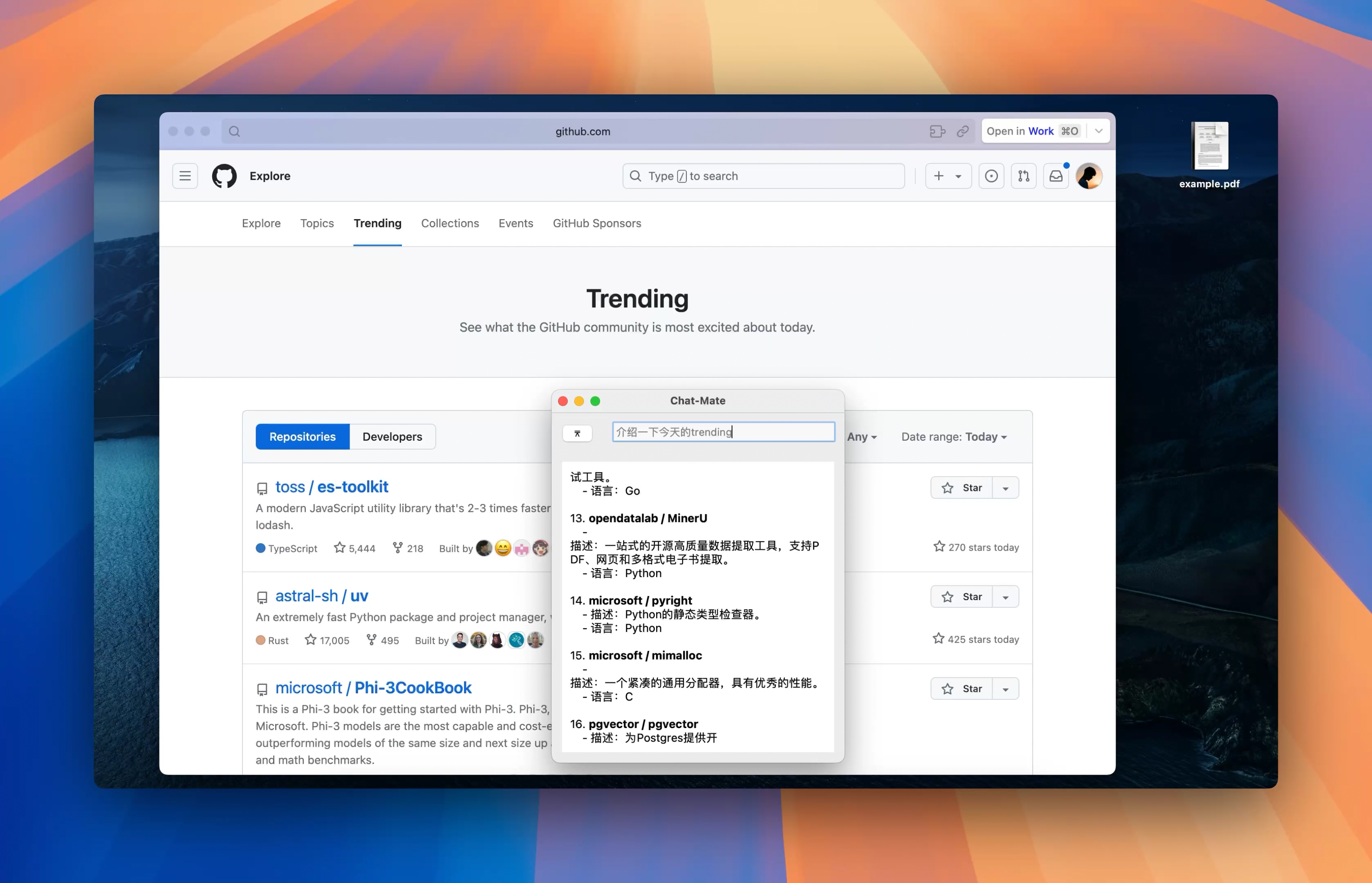Image resolution: width=1372 pixels, height=883 pixels.
Task: Open the issues icon in header
Action: point(991,176)
